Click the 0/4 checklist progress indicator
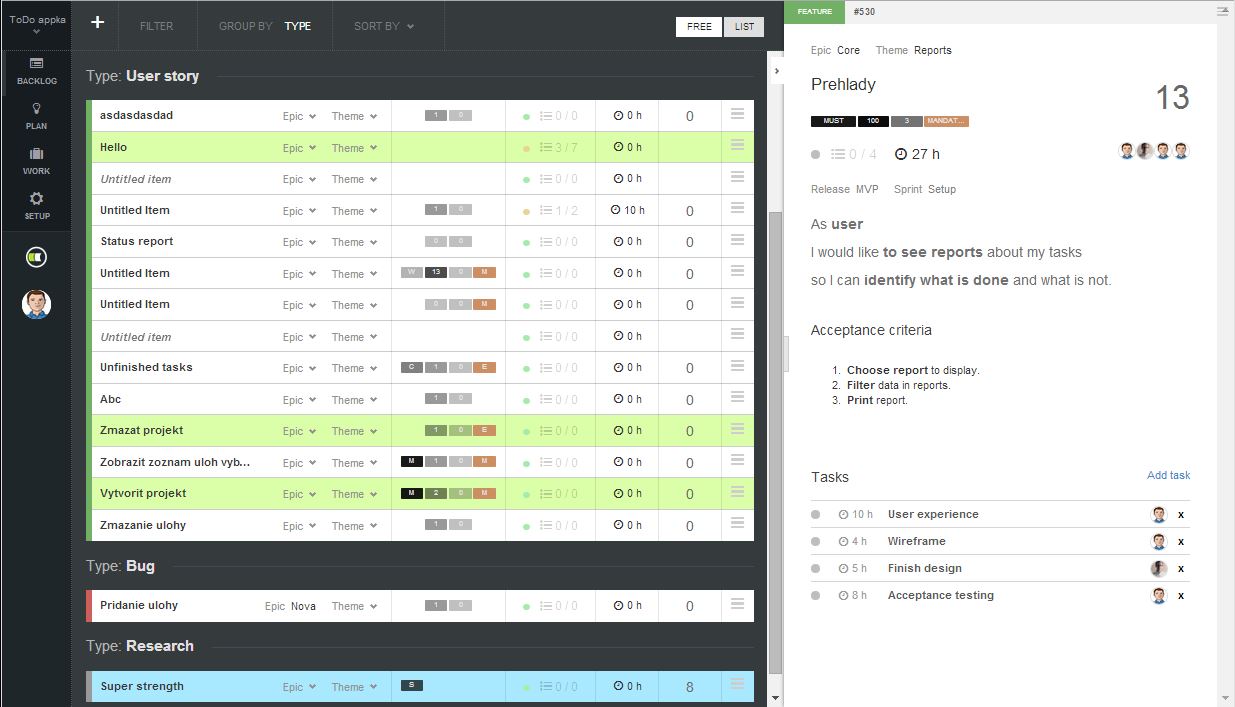1235x707 pixels. (844, 154)
